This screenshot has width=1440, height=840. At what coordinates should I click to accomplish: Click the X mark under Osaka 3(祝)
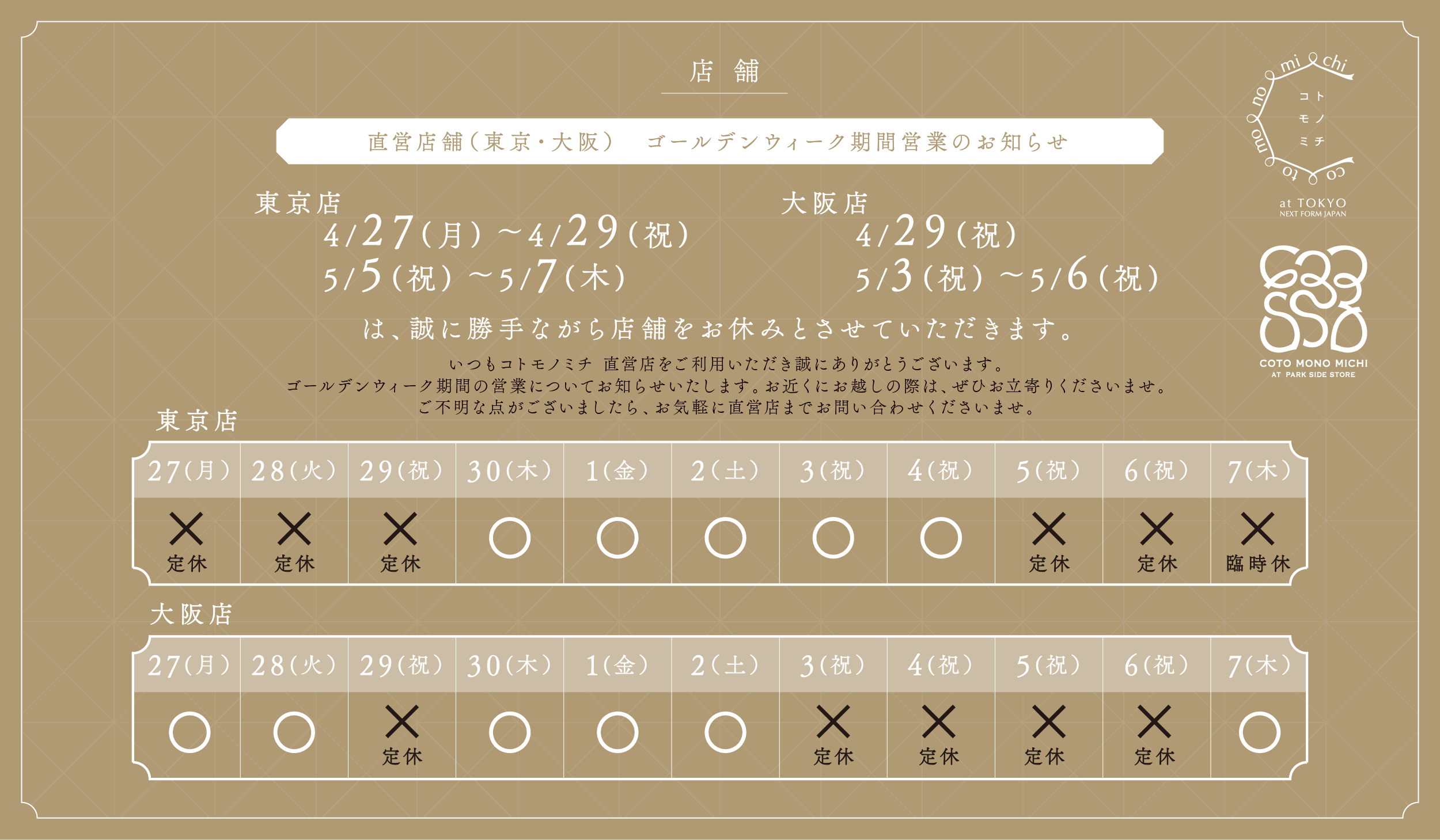[x=833, y=721]
